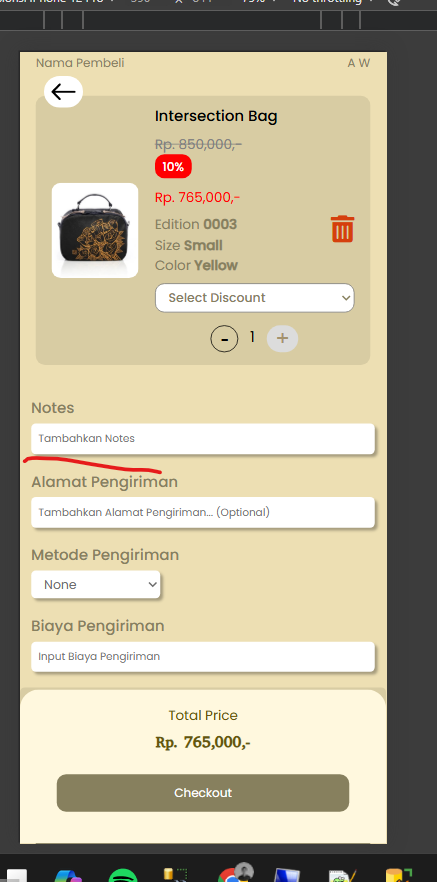
Task: Open the Select Discount dropdown
Action: (x=255, y=298)
